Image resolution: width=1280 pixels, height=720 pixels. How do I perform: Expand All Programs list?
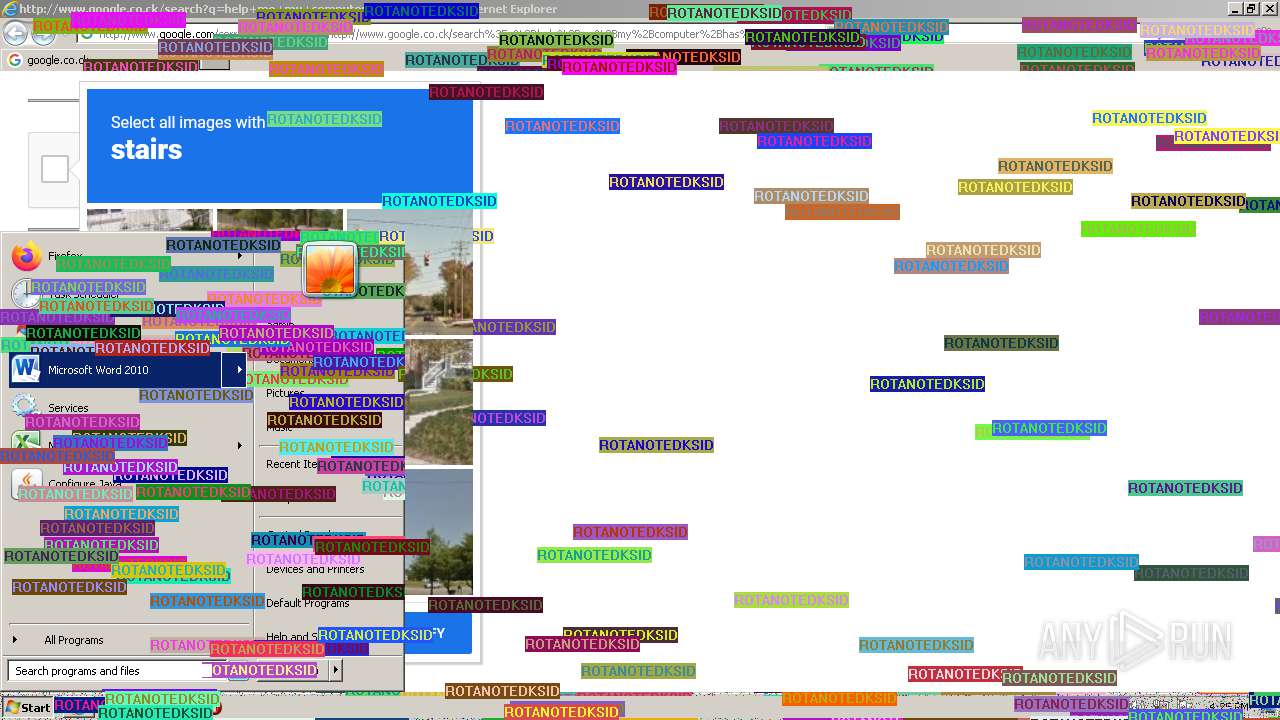(x=73, y=640)
